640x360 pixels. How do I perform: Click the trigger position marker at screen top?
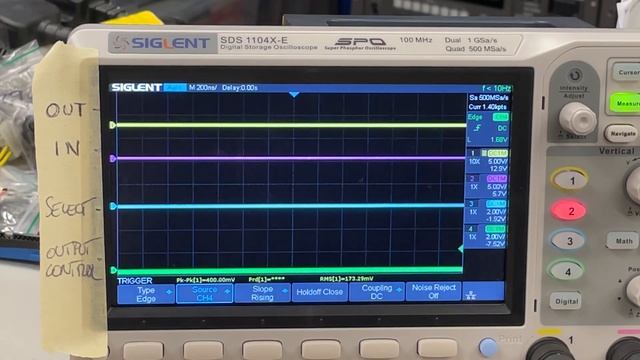click(294, 95)
